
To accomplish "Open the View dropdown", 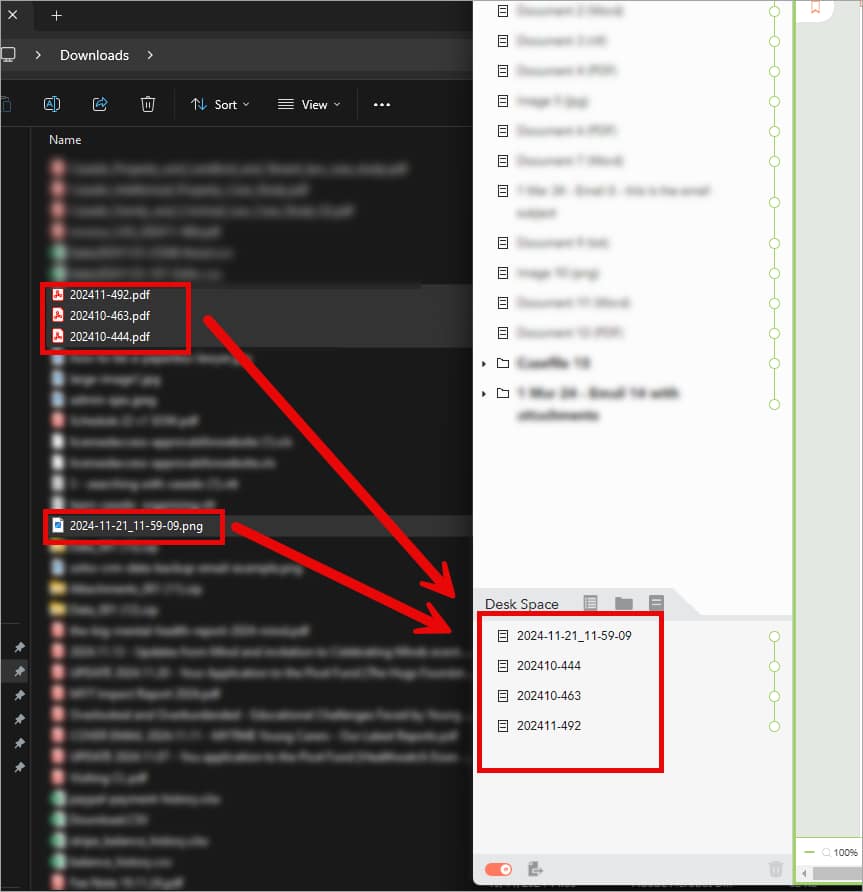I will point(309,105).
